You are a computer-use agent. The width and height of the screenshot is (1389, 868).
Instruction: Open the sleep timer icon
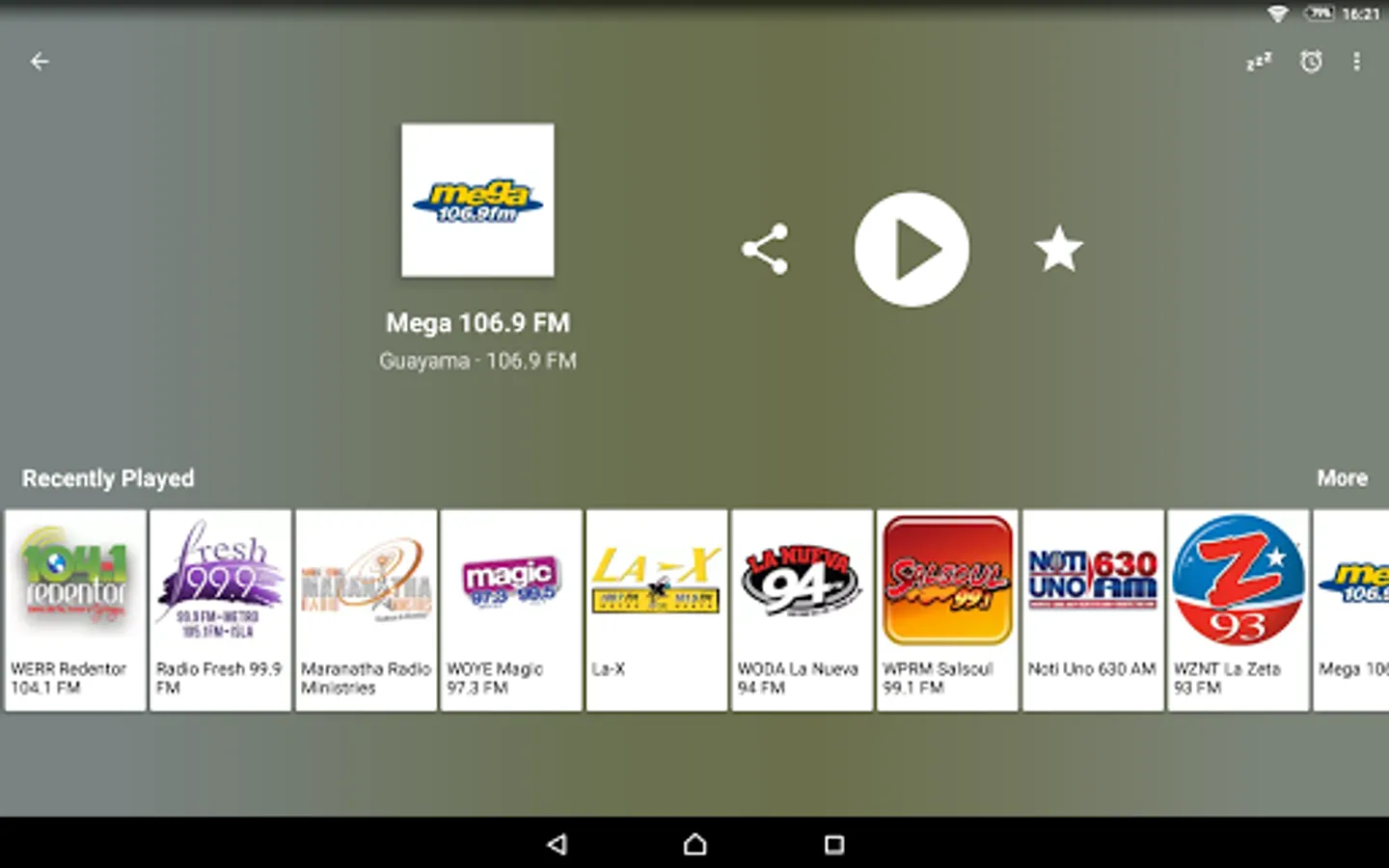(x=1259, y=62)
